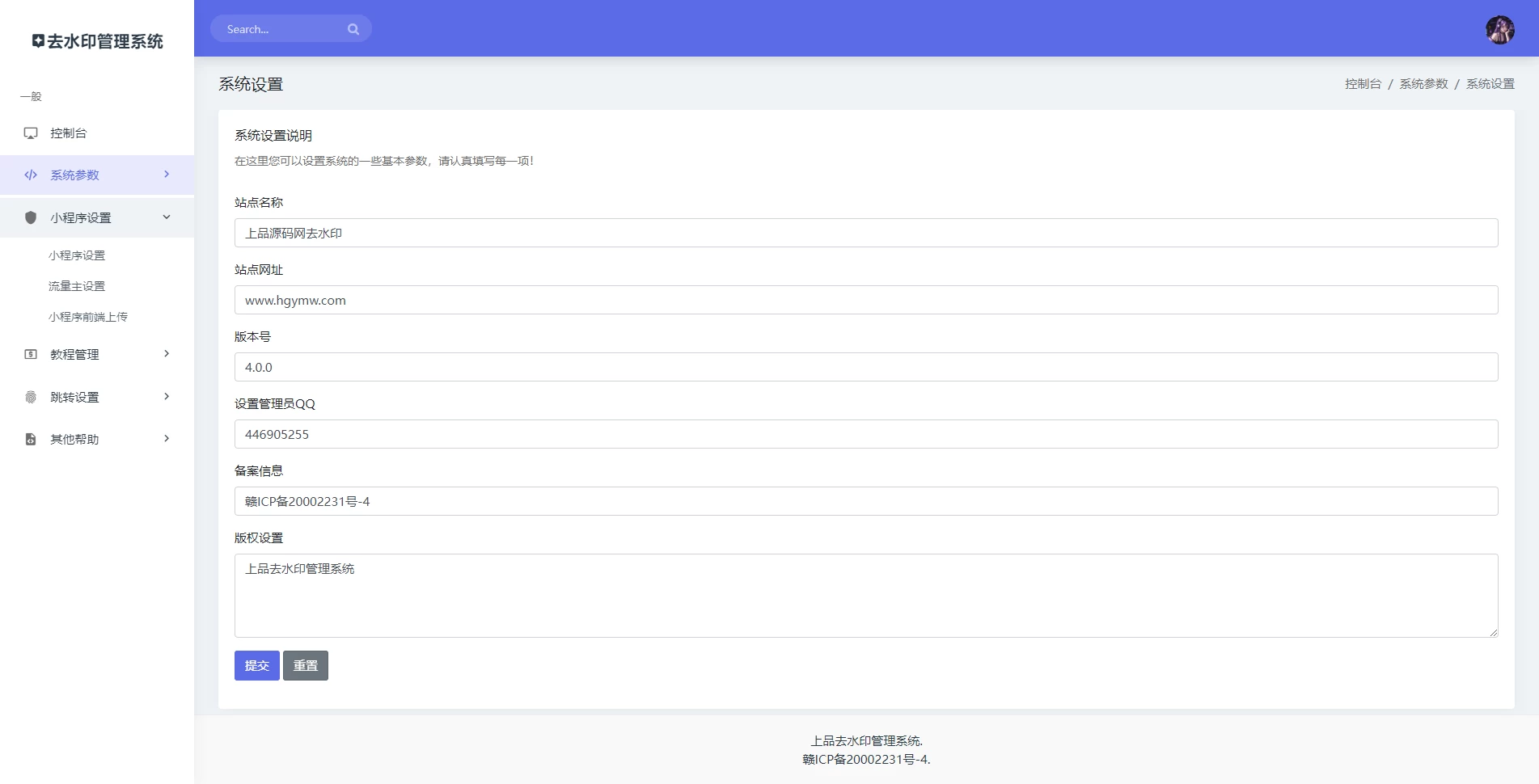Click the monitor icon beside 控制台
1539x784 pixels.
click(31, 133)
